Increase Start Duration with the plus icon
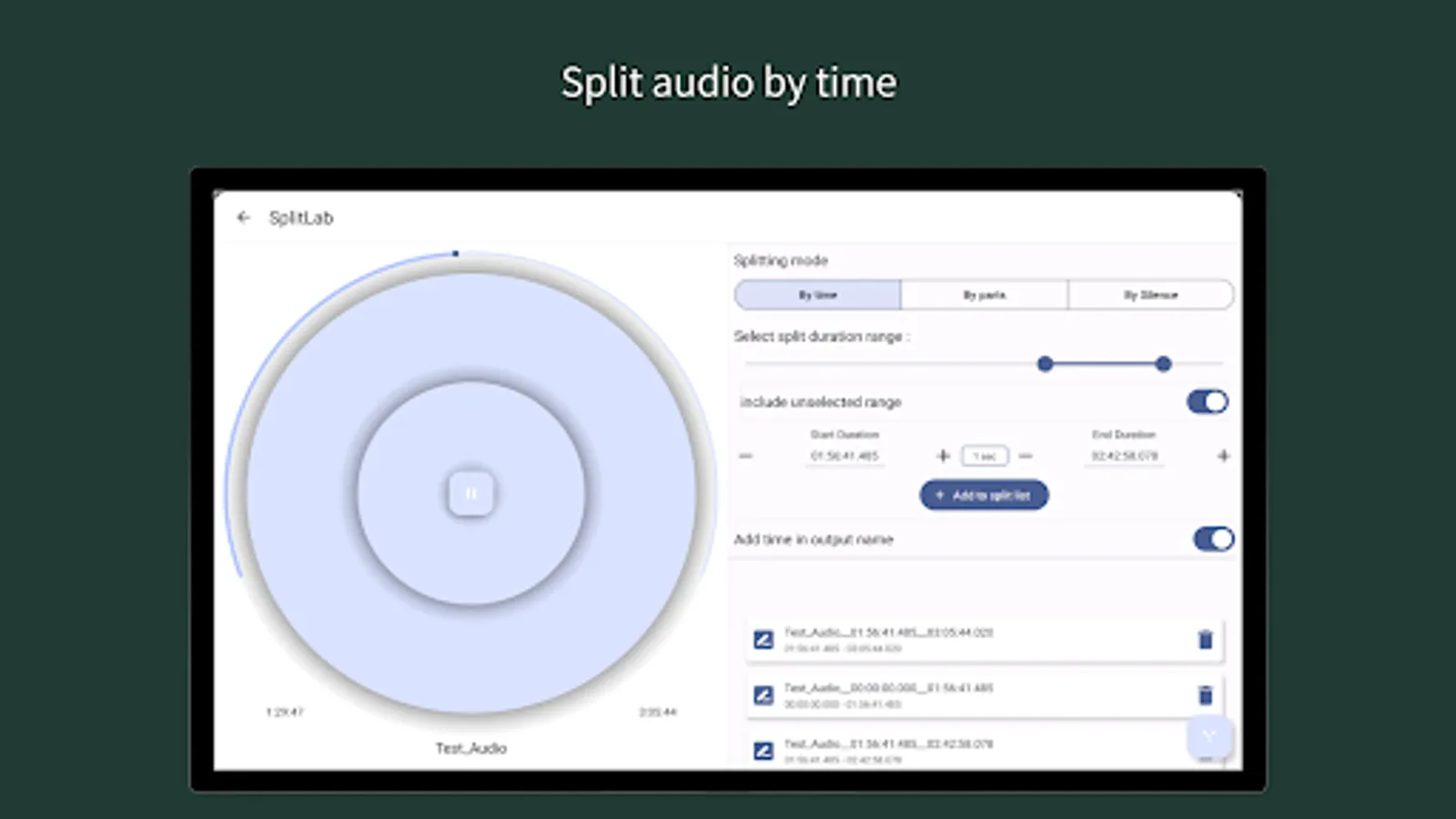1456x819 pixels. 943,456
